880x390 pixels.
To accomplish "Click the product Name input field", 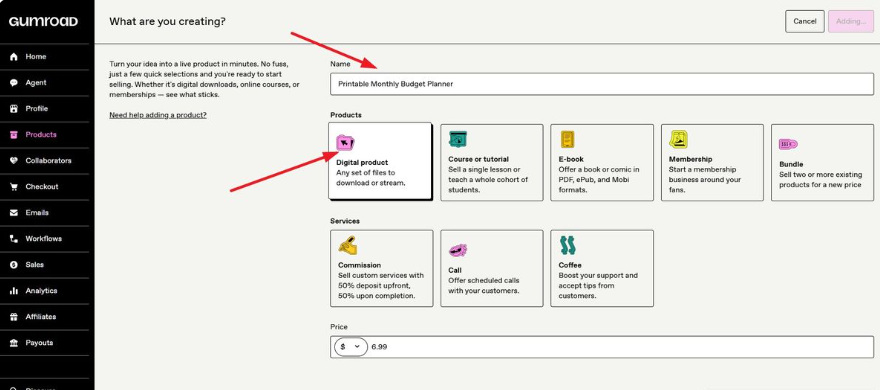I will click(602, 84).
